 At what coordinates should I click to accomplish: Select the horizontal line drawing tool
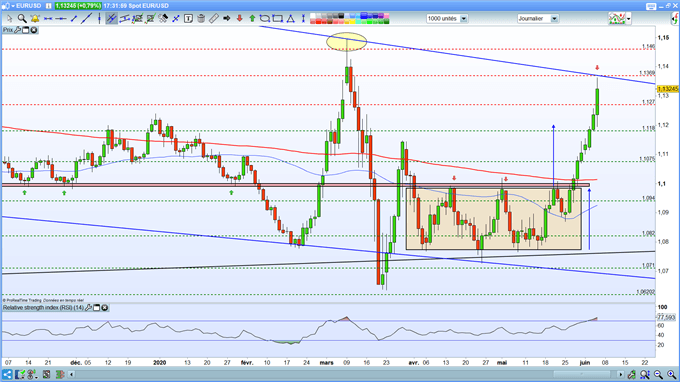[48, 19]
